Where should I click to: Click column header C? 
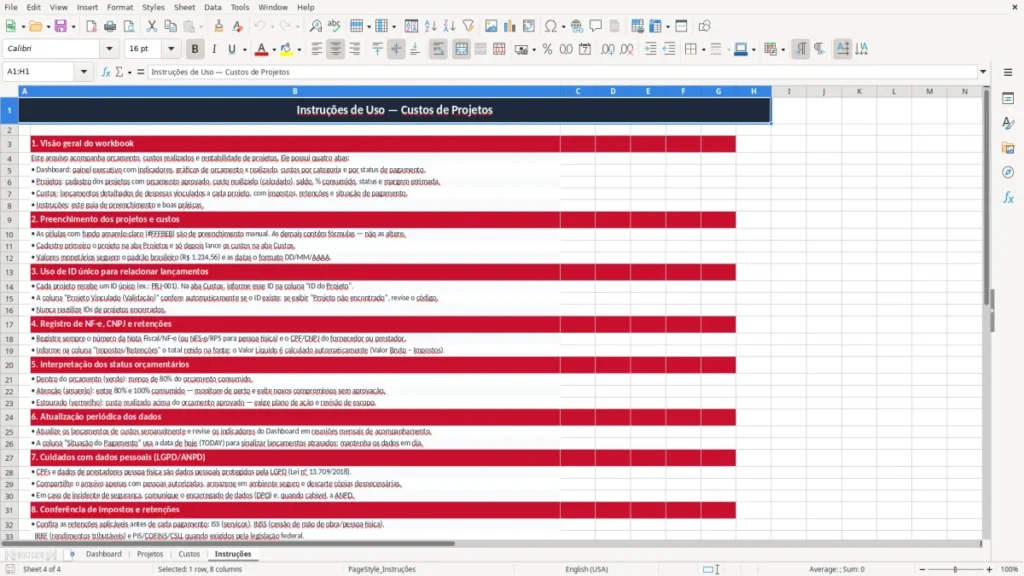pos(578,91)
